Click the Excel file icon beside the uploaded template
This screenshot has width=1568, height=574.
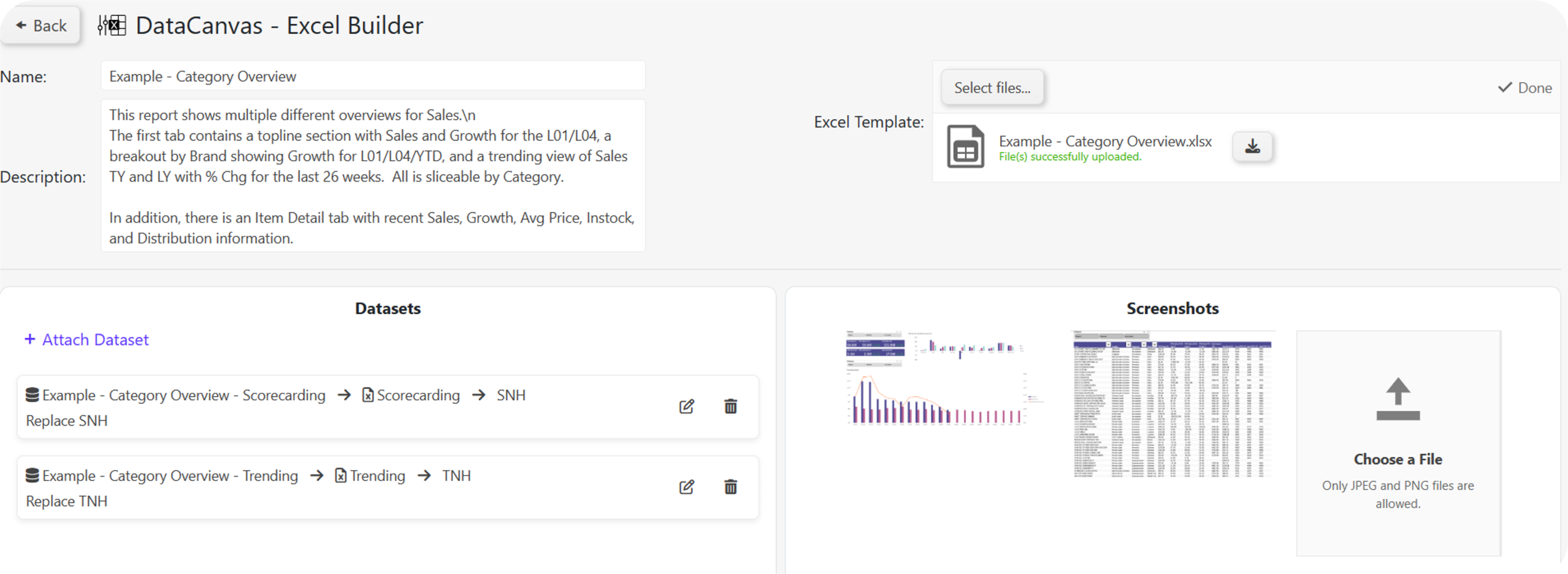coord(966,147)
